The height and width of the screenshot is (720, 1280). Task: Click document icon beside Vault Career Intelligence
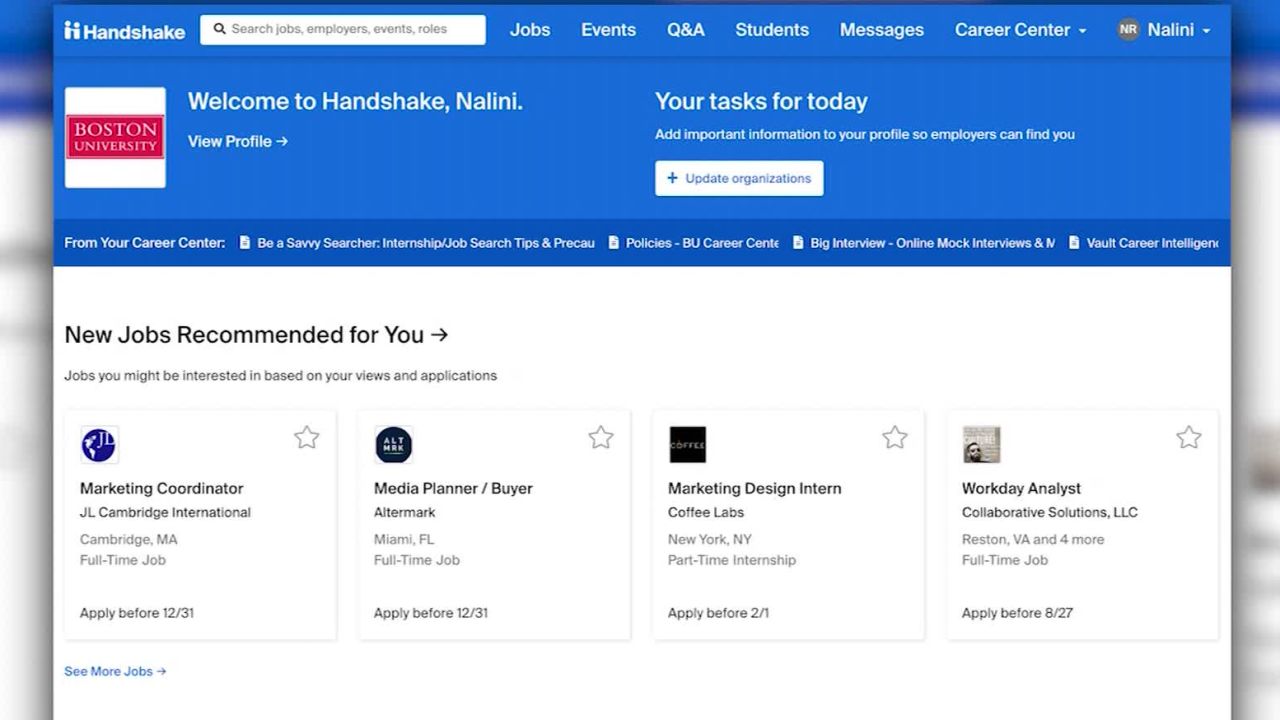[x=1074, y=243]
